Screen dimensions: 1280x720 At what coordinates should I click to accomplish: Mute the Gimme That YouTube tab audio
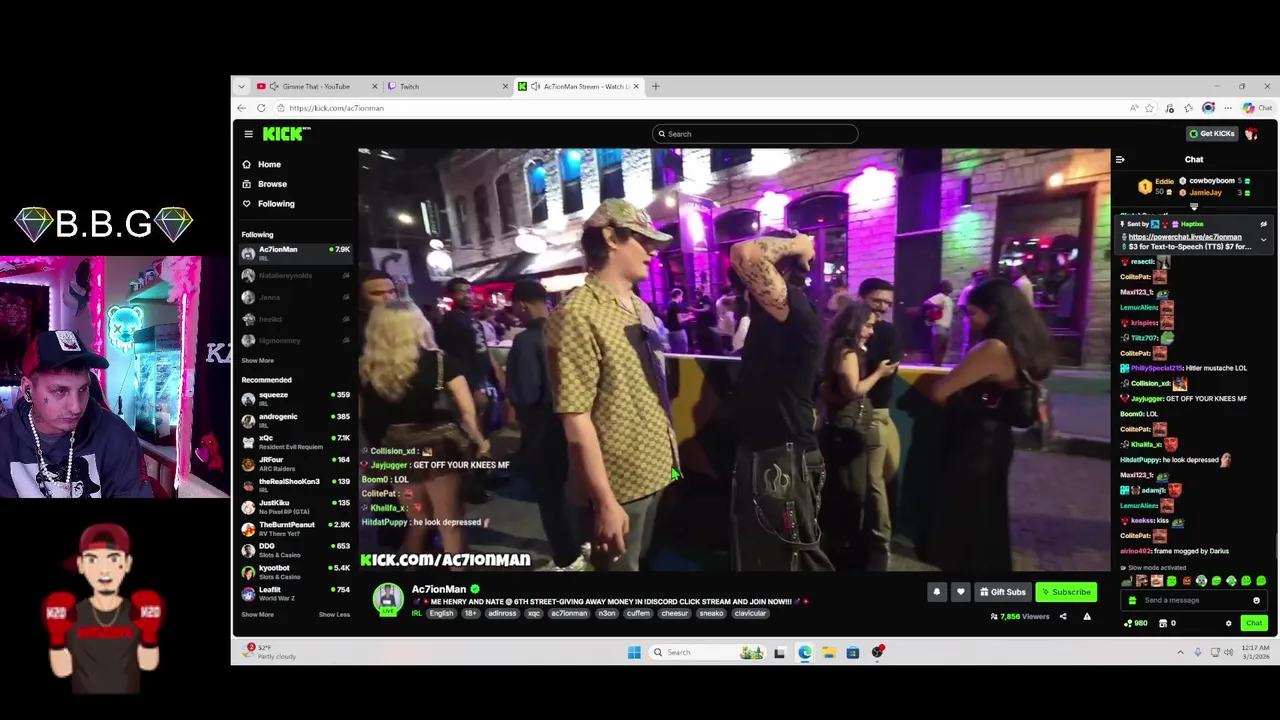click(274, 87)
